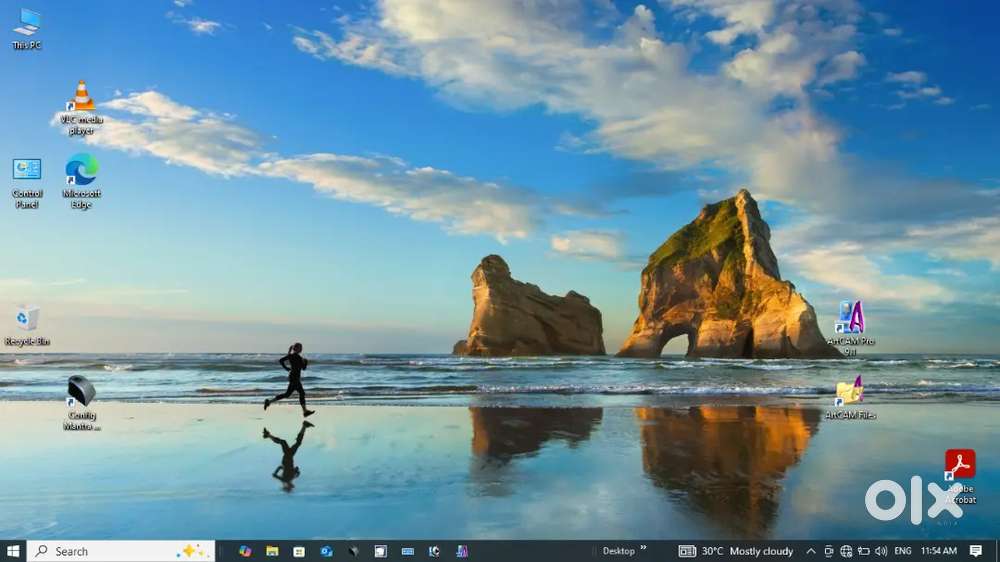Screen dimensions: 1000x562
Task: Click the Windows Start button
Action: click(13, 551)
